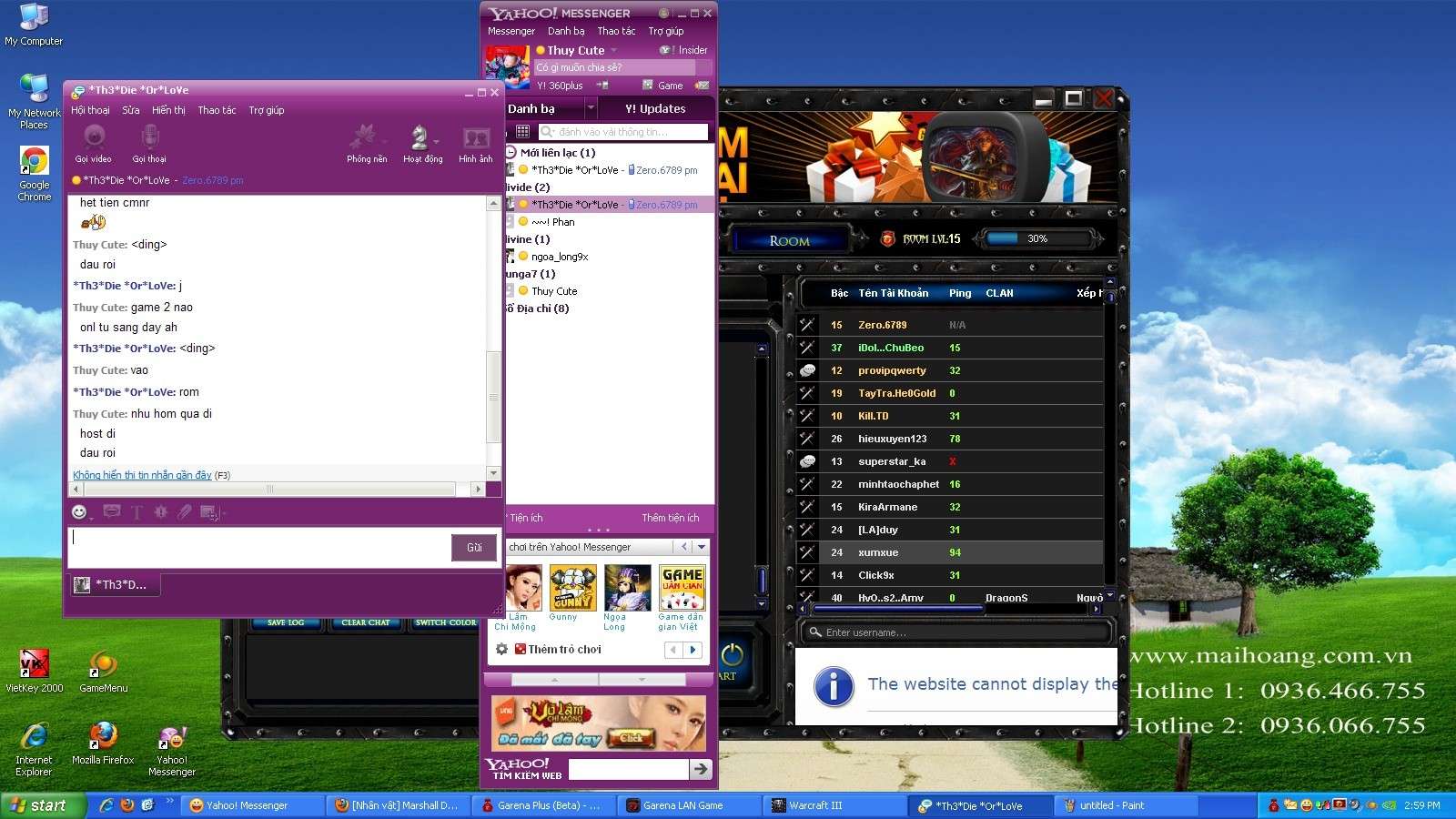Select the ~~! Phan contact
Viewport: 1456px width, 819px height.
(552, 222)
